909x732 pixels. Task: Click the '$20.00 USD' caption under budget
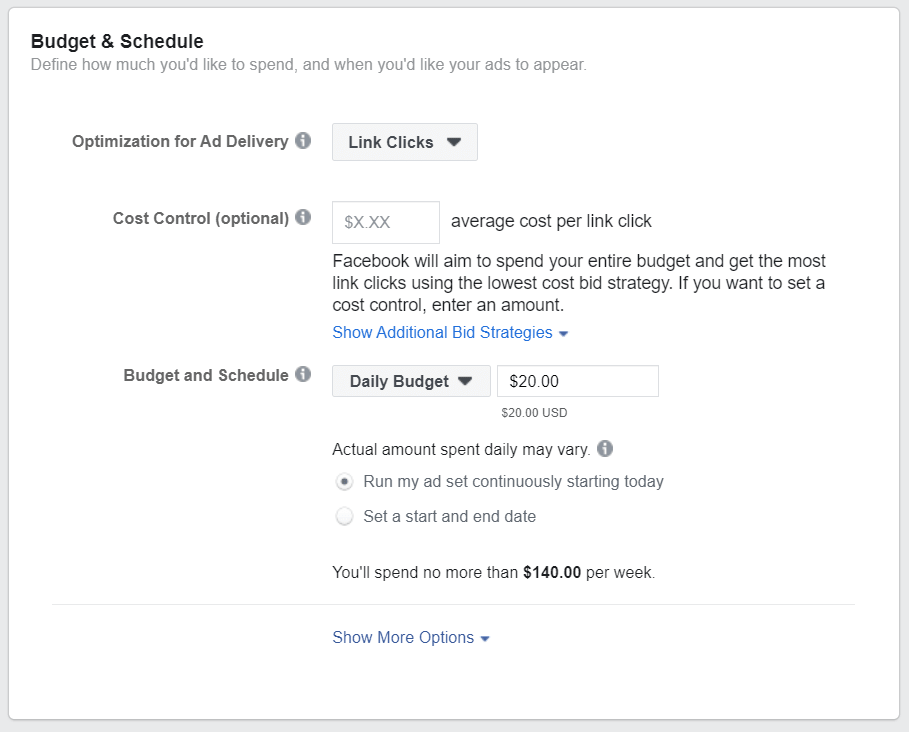(534, 412)
